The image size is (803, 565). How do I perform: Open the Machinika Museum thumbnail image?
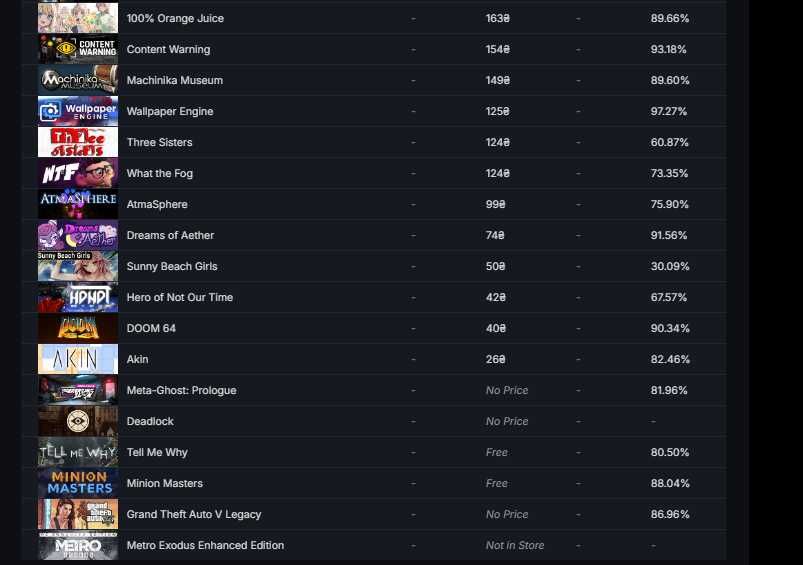point(78,80)
